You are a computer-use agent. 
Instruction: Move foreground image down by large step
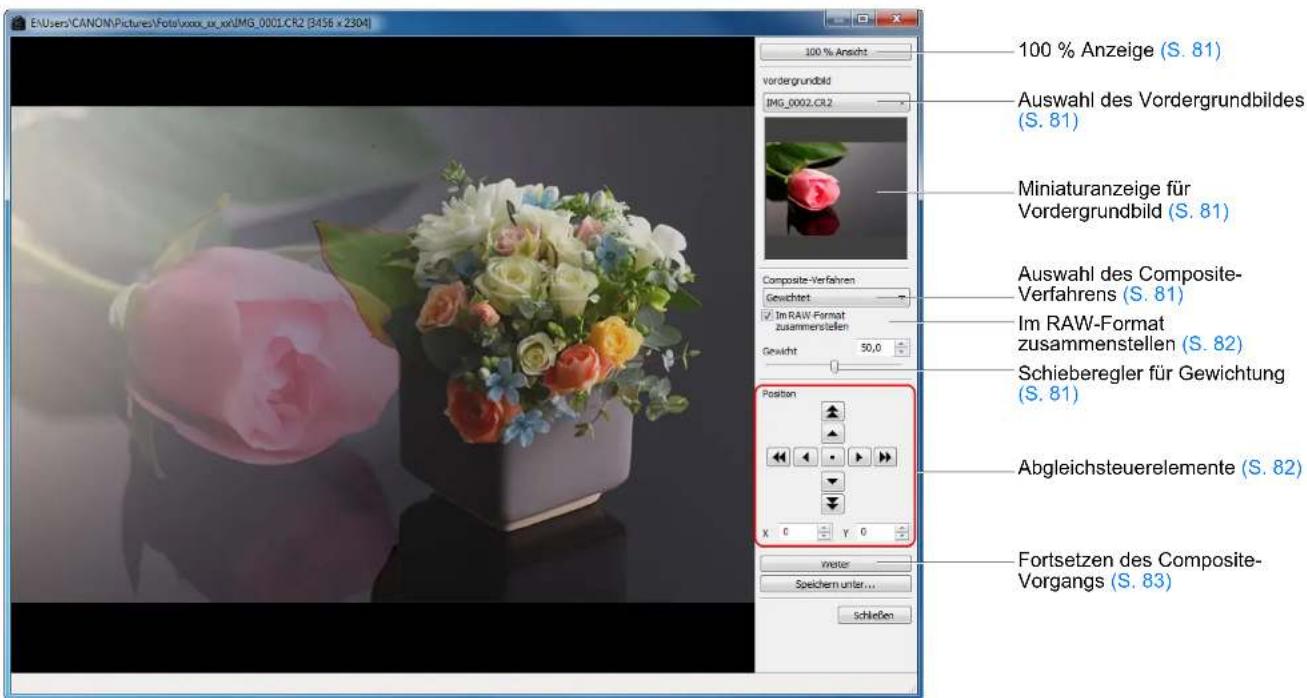pos(834,505)
